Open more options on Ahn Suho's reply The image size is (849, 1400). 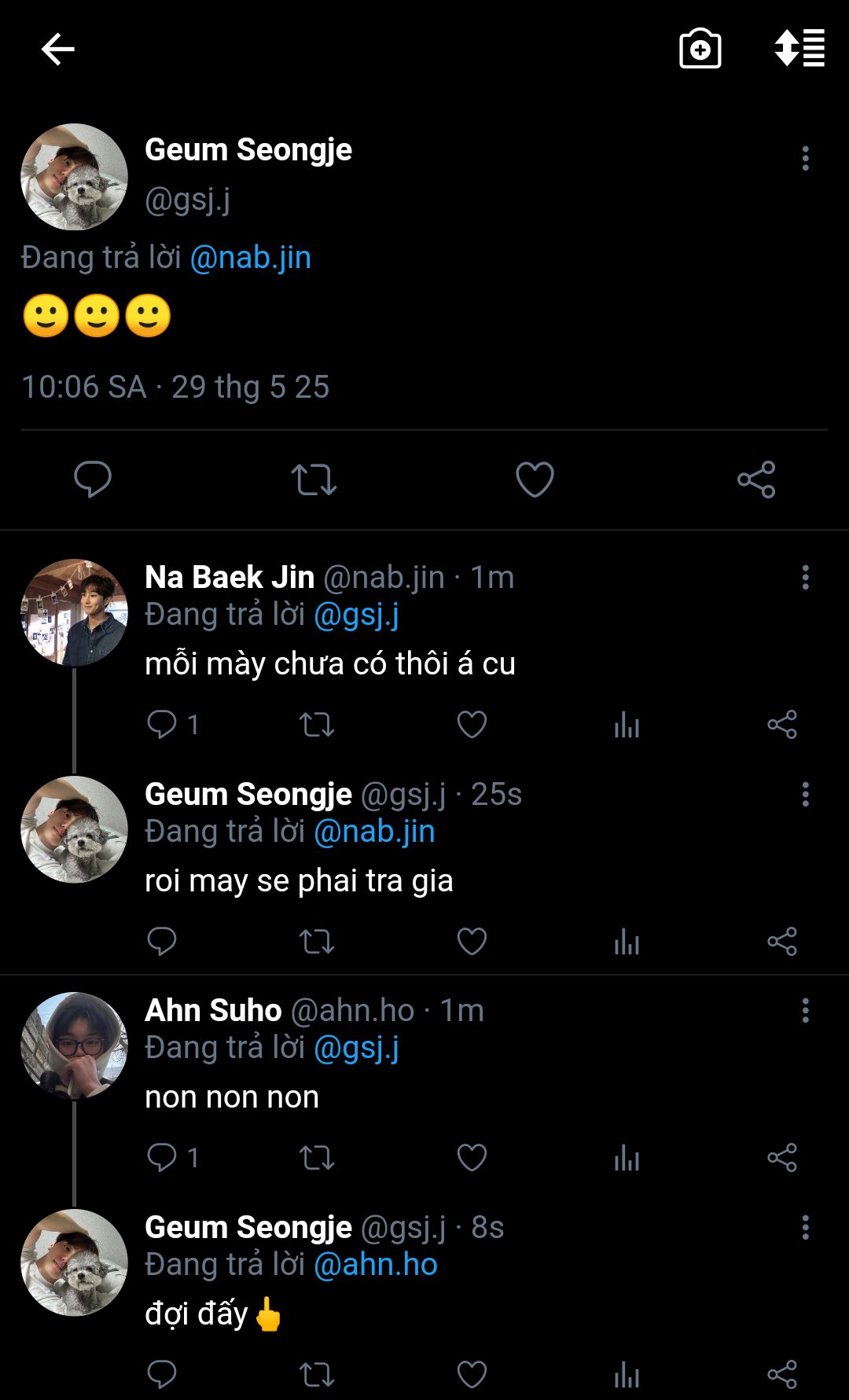click(x=805, y=1010)
